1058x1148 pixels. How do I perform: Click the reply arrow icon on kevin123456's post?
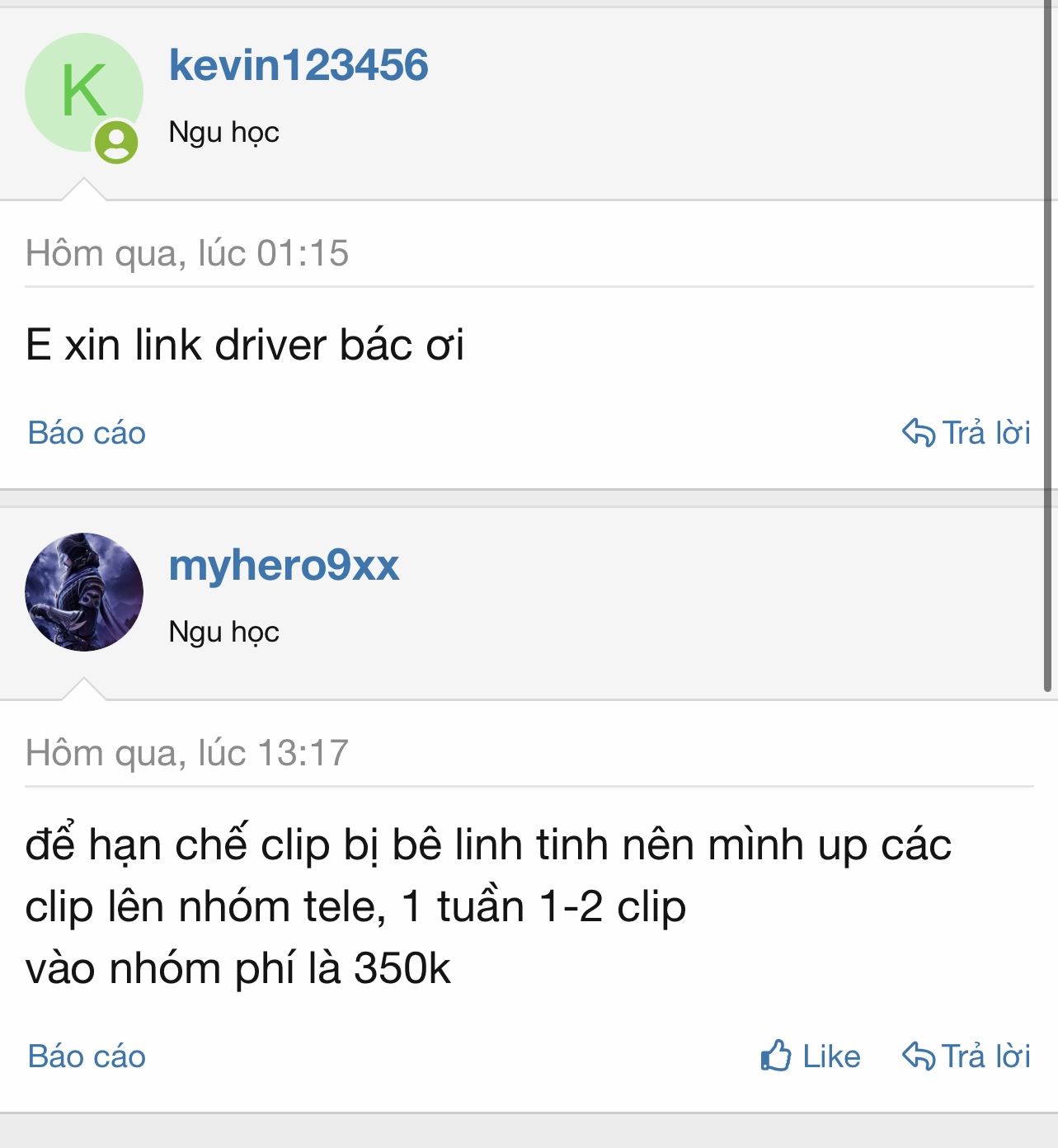pos(918,432)
